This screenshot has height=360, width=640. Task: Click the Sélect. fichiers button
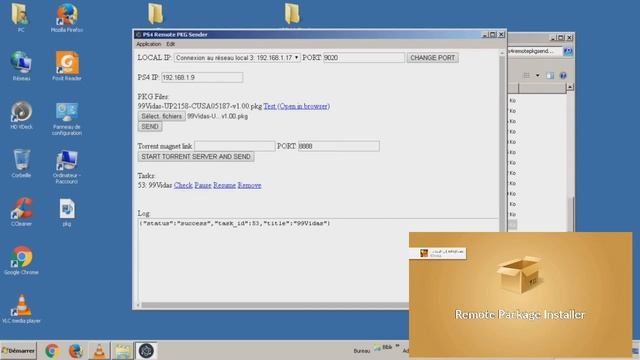pos(162,116)
